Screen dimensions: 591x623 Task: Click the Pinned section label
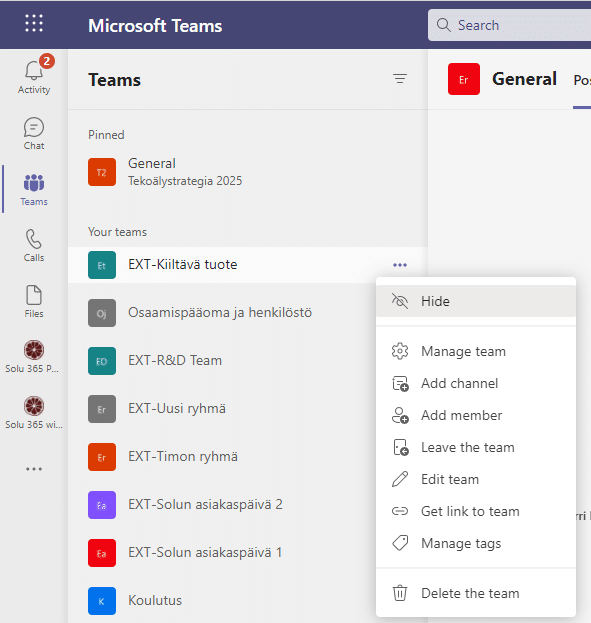(x=106, y=135)
